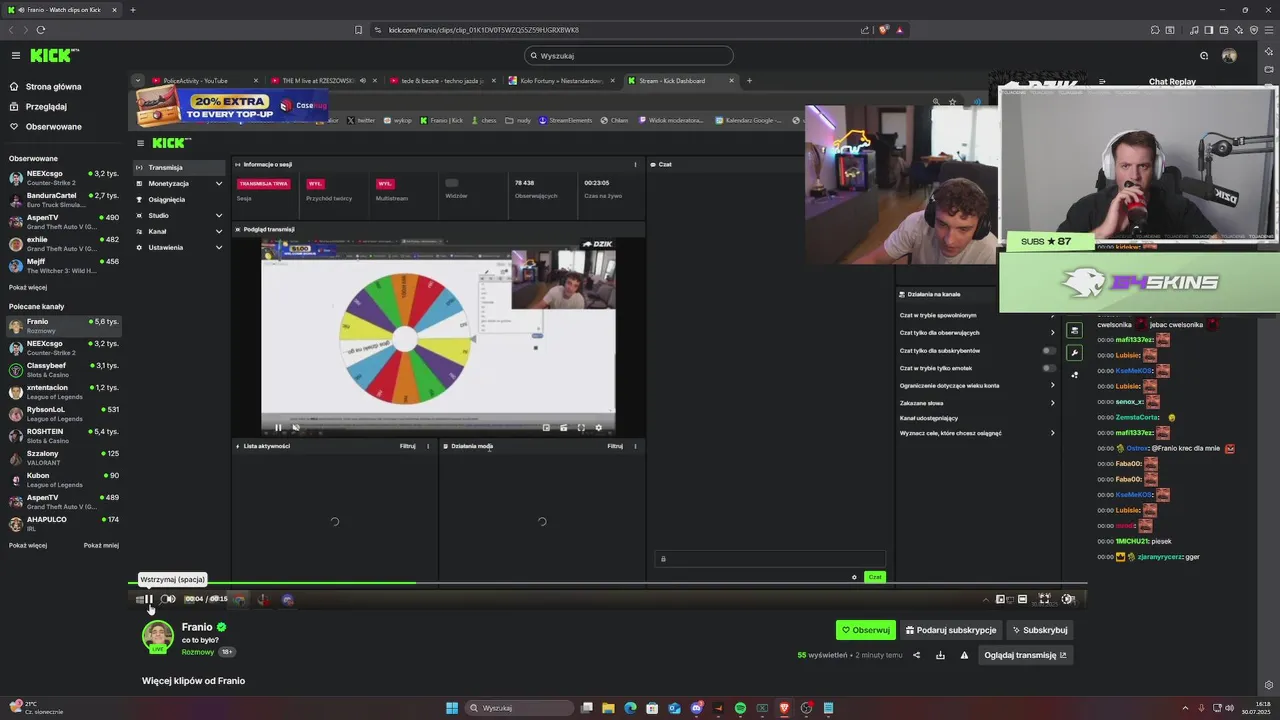Open 'Zakazane słowa' arrow in streamed dashboard
This screenshot has width=1280, height=720.
click(x=1052, y=403)
